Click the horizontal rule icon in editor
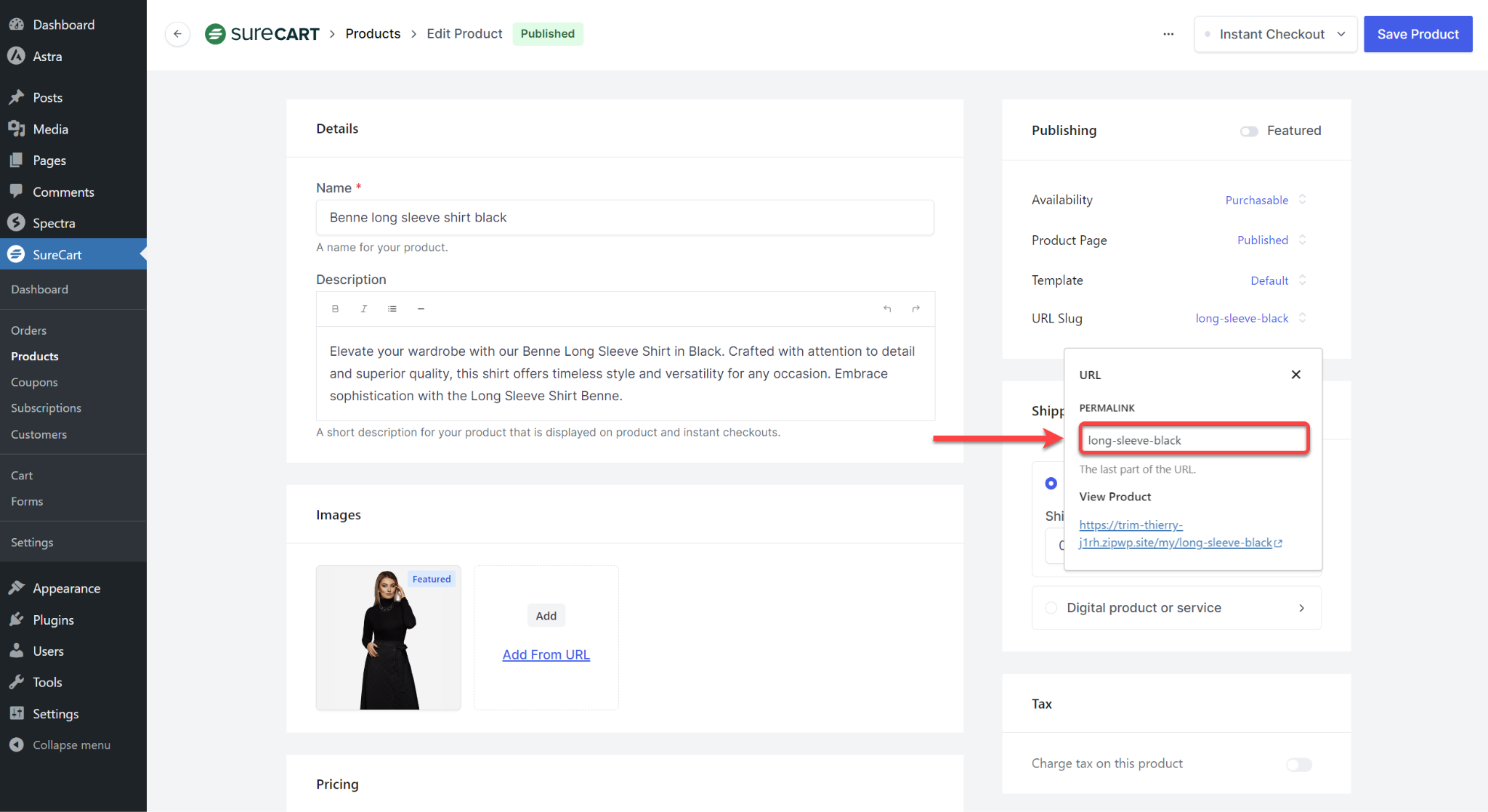This screenshot has width=1488, height=812. click(x=421, y=309)
